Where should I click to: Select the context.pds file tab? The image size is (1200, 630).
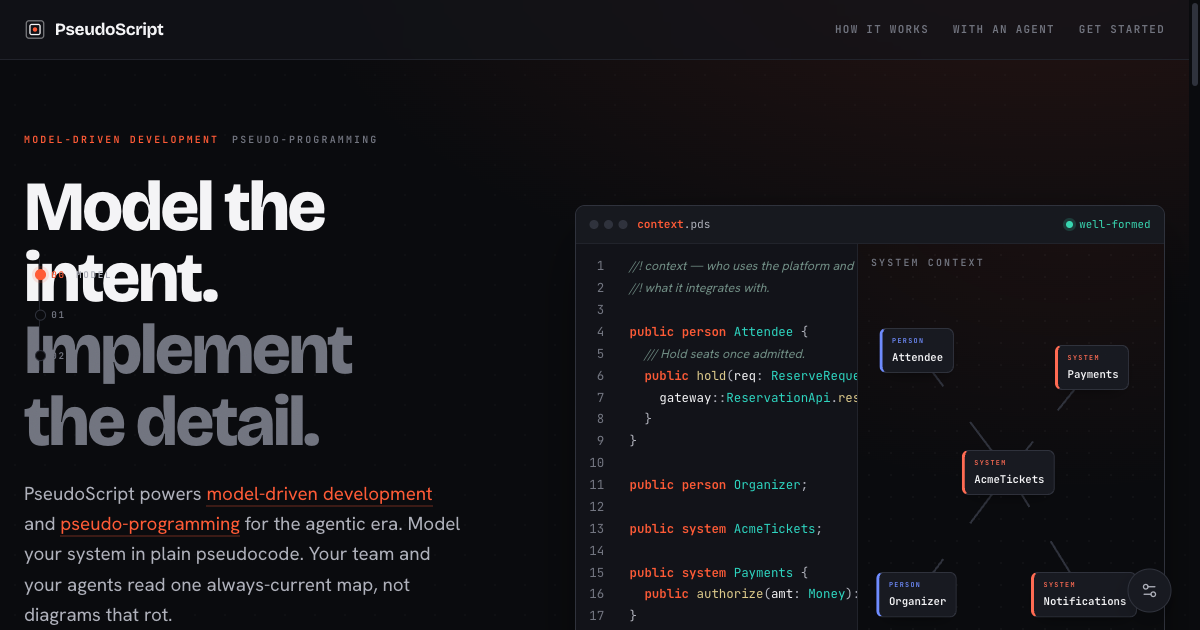pyautogui.click(x=674, y=225)
